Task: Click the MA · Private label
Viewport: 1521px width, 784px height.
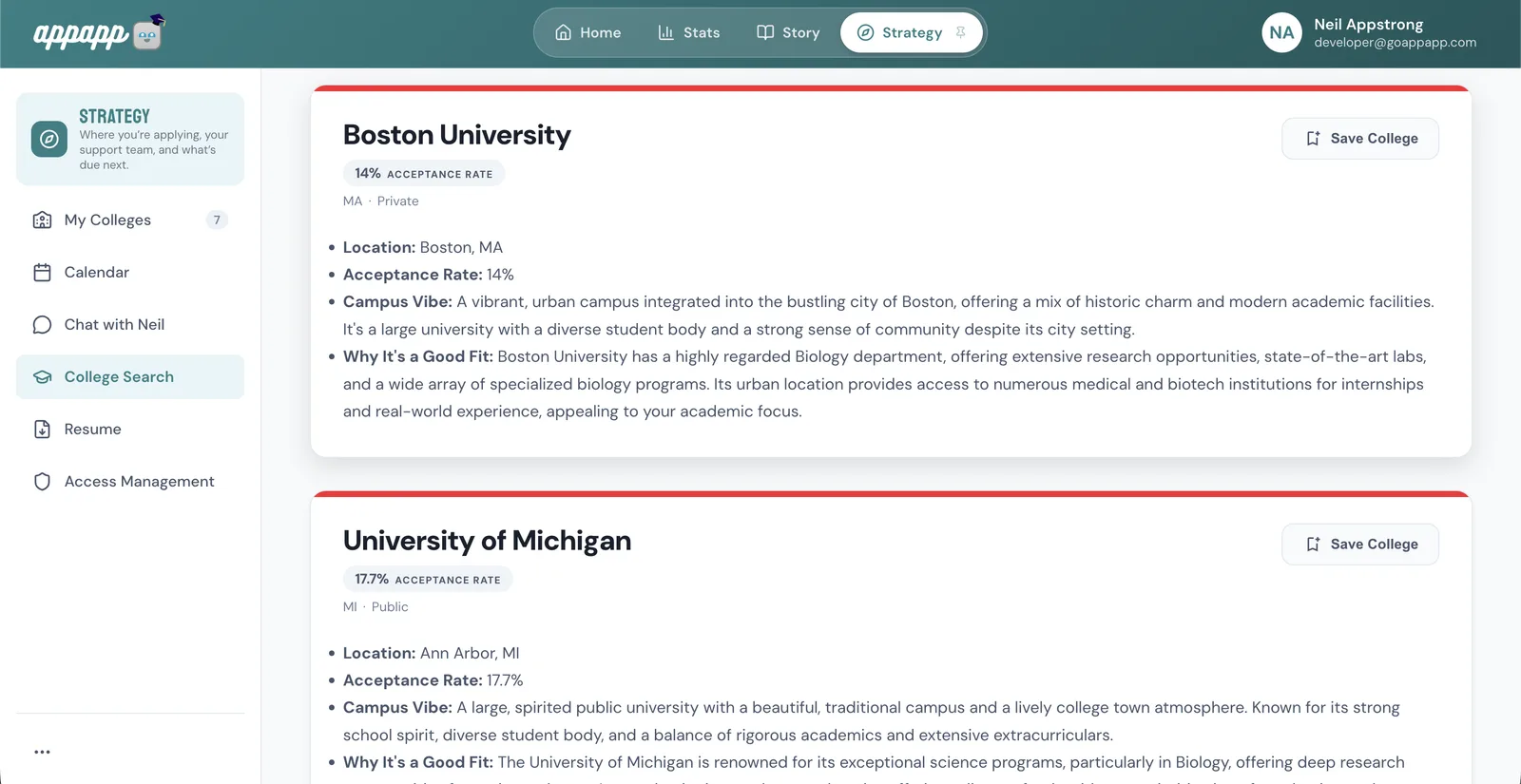Action: click(x=380, y=201)
